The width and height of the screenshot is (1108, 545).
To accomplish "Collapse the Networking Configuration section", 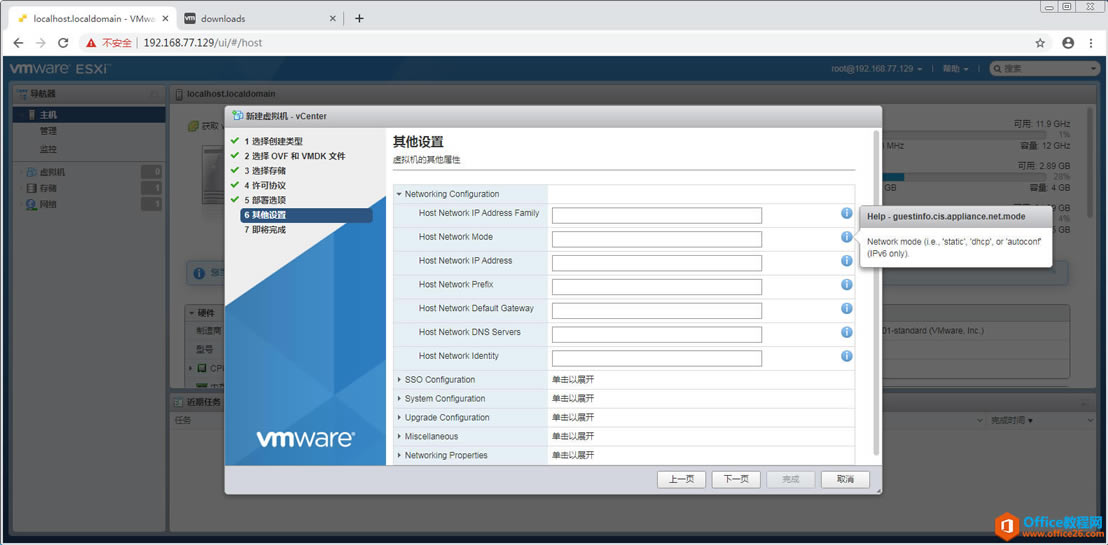I will coord(399,194).
